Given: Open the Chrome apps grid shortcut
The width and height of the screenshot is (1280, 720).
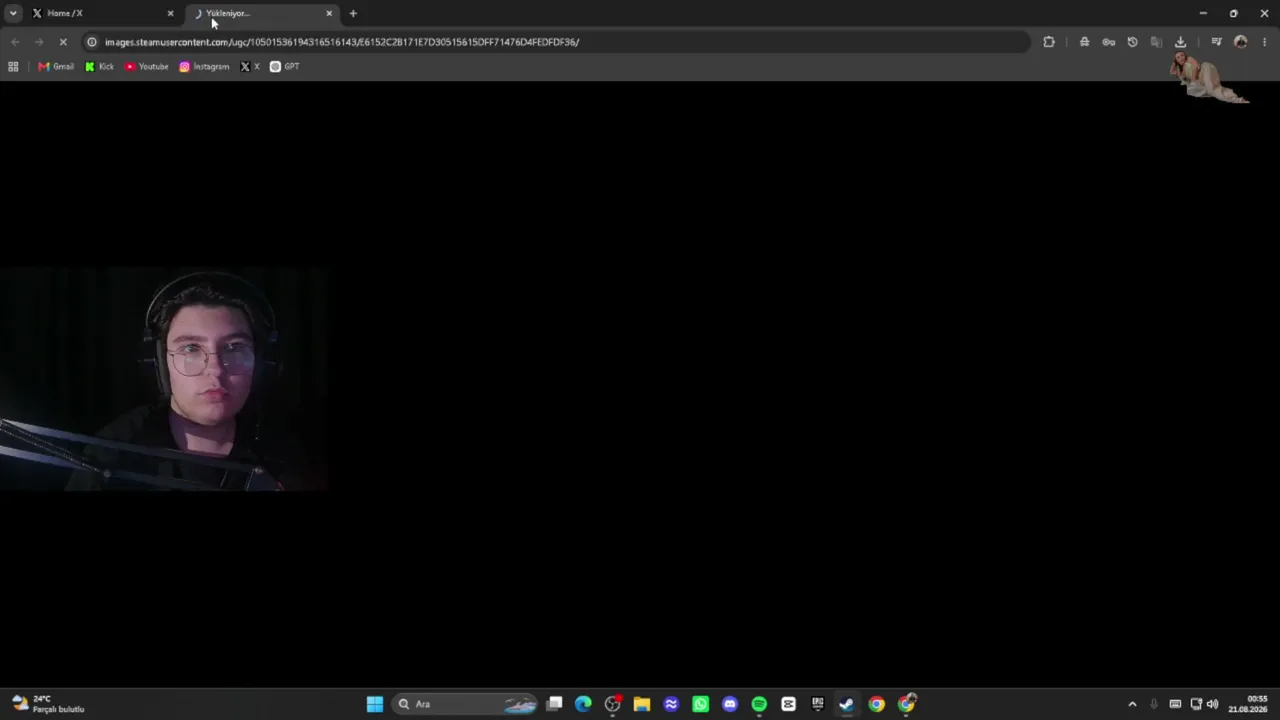Looking at the screenshot, I should coord(13,67).
